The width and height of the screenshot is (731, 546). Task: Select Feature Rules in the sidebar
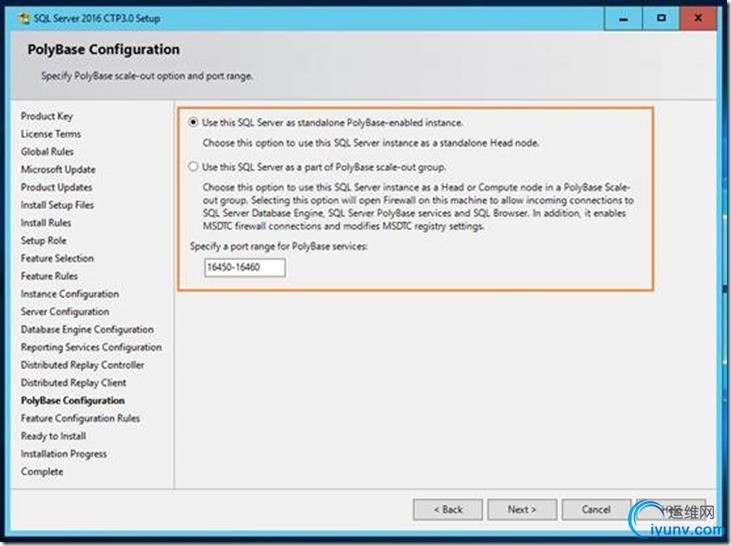pos(49,276)
